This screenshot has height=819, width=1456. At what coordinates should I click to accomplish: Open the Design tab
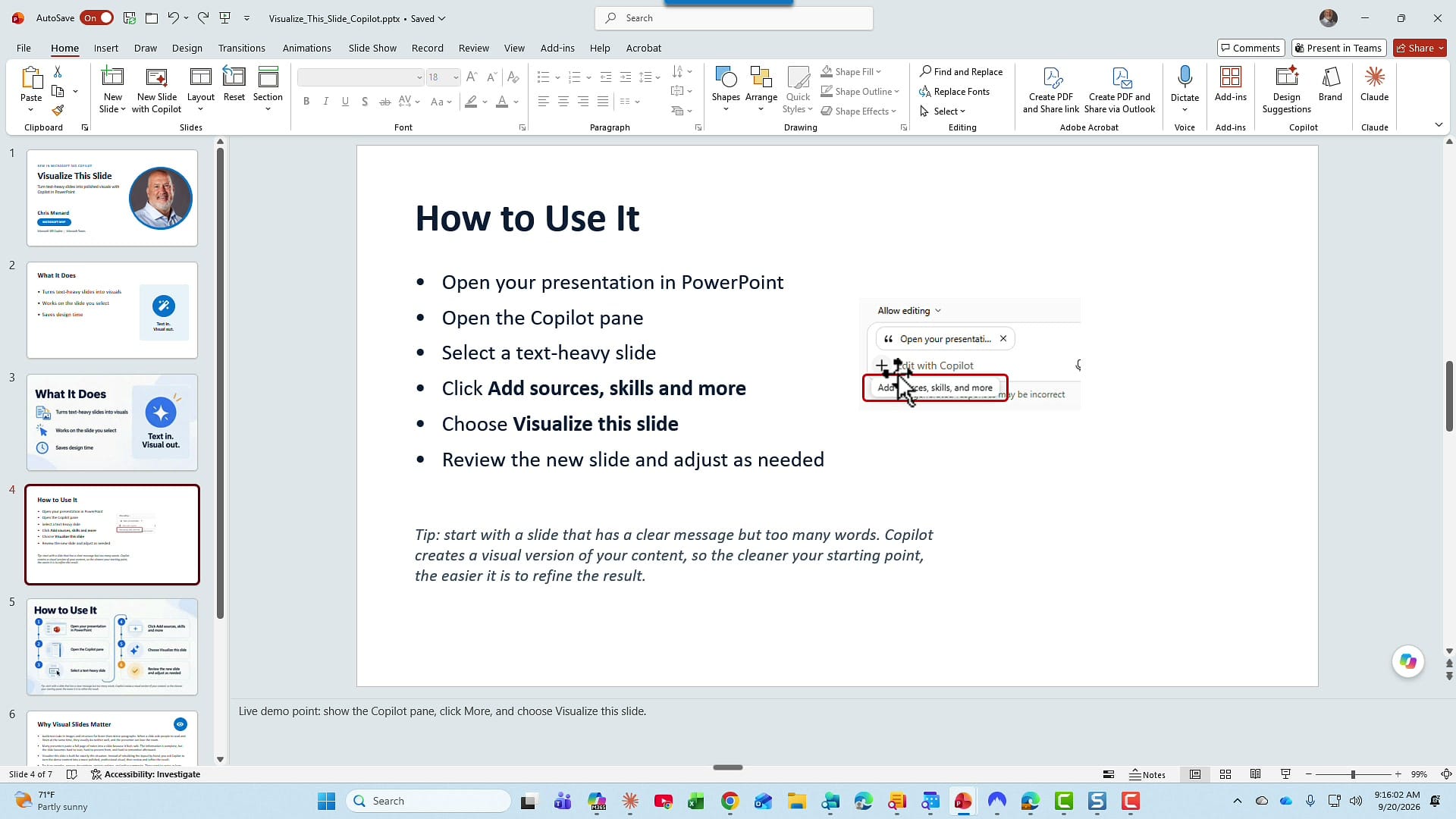(x=187, y=48)
